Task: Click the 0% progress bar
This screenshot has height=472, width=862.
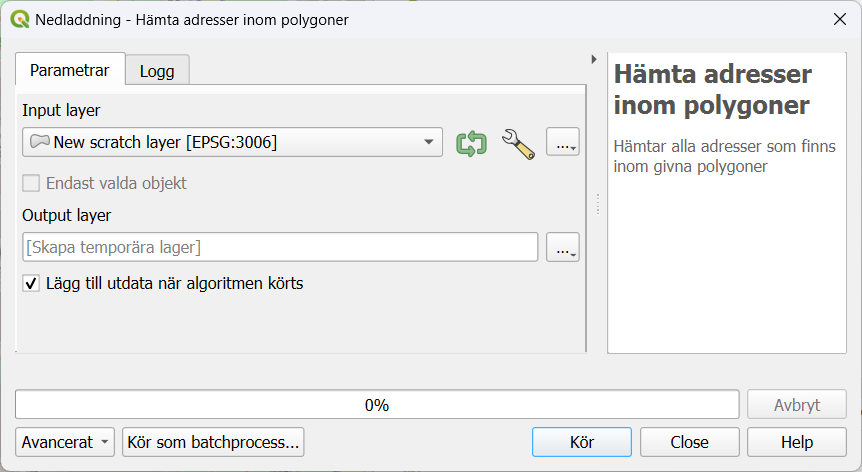Action: point(377,405)
